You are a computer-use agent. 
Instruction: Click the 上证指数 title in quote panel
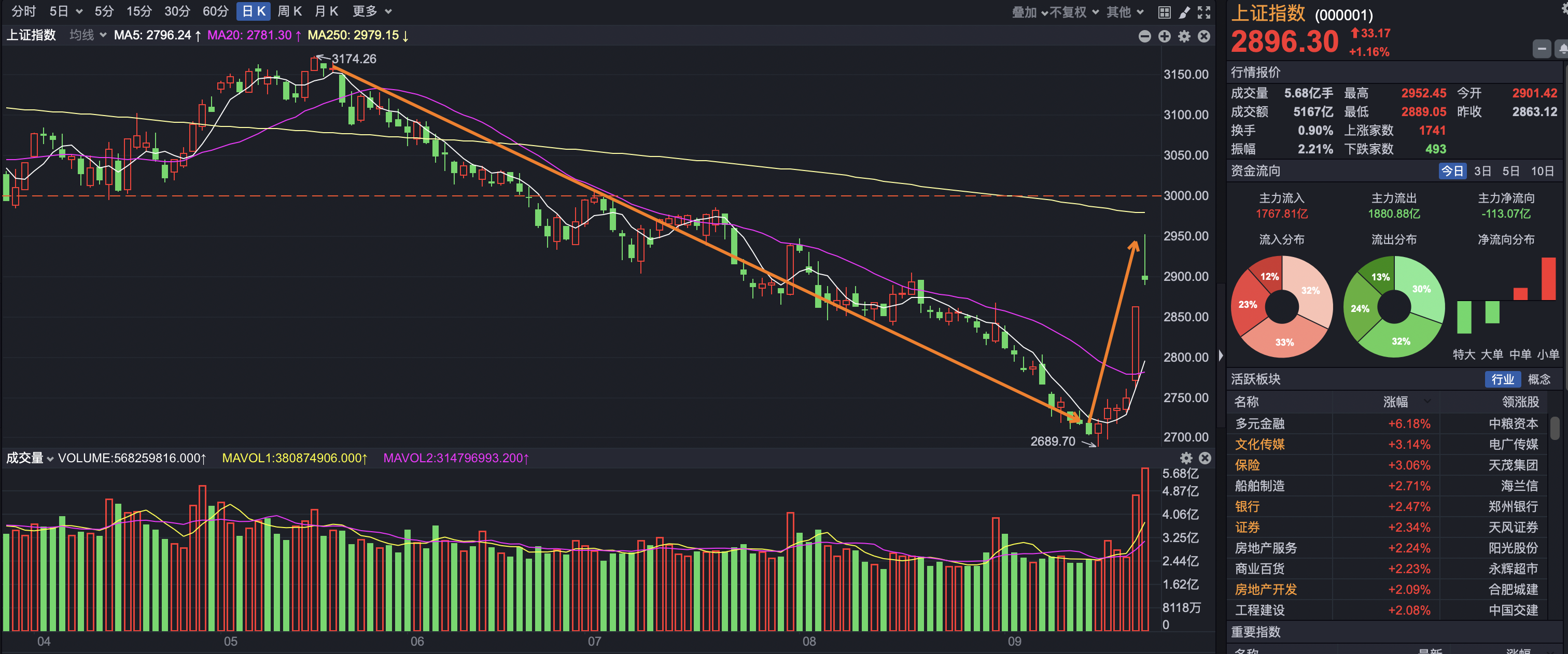tap(1268, 13)
